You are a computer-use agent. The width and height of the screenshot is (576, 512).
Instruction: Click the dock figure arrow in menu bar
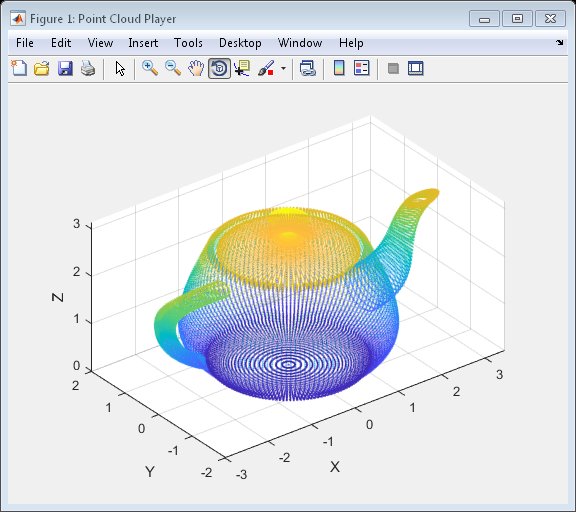click(x=559, y=43)
